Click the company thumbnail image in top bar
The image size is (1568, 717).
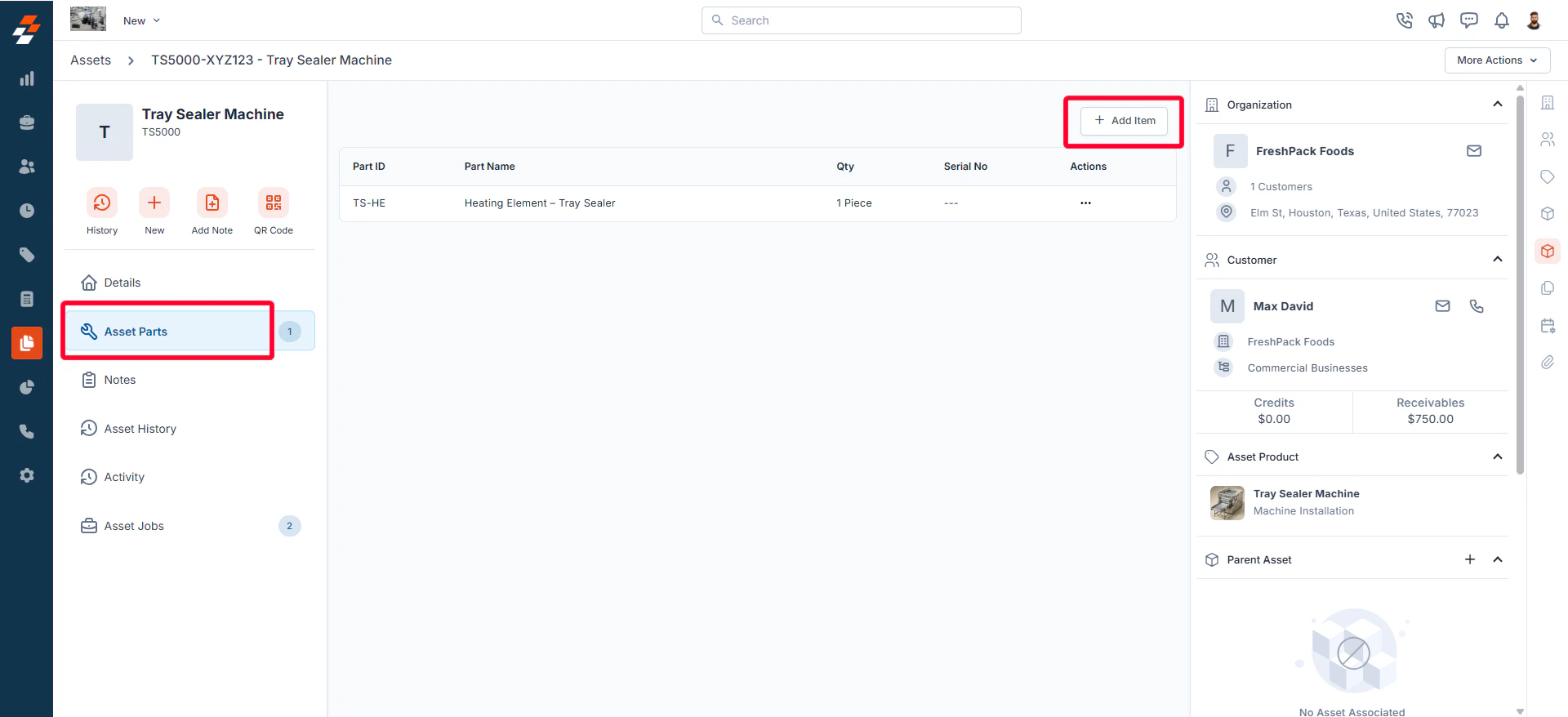[88, 19]
